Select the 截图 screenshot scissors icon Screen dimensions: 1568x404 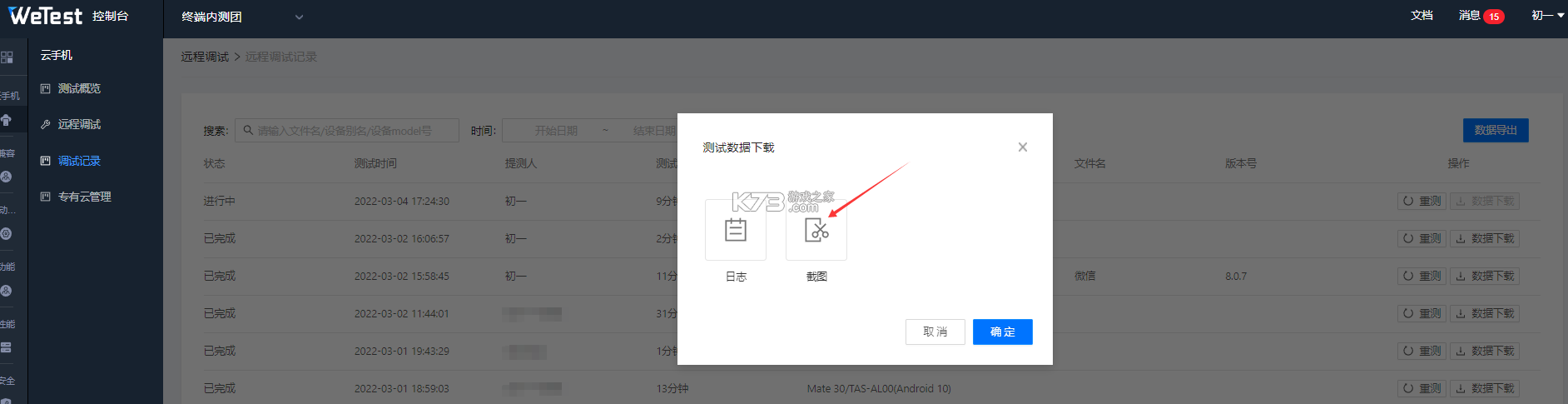click(x=816, y=230)
